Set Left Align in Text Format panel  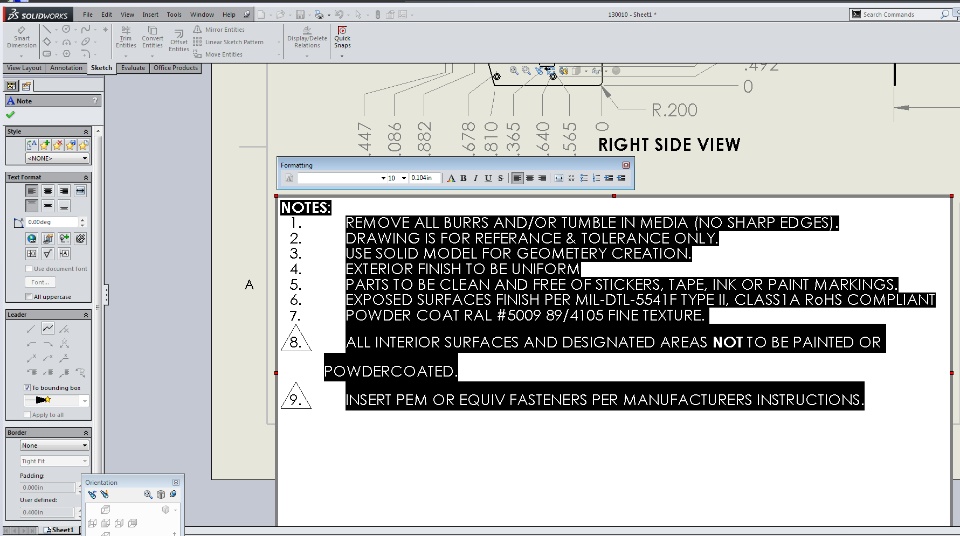tap(31, 191)
